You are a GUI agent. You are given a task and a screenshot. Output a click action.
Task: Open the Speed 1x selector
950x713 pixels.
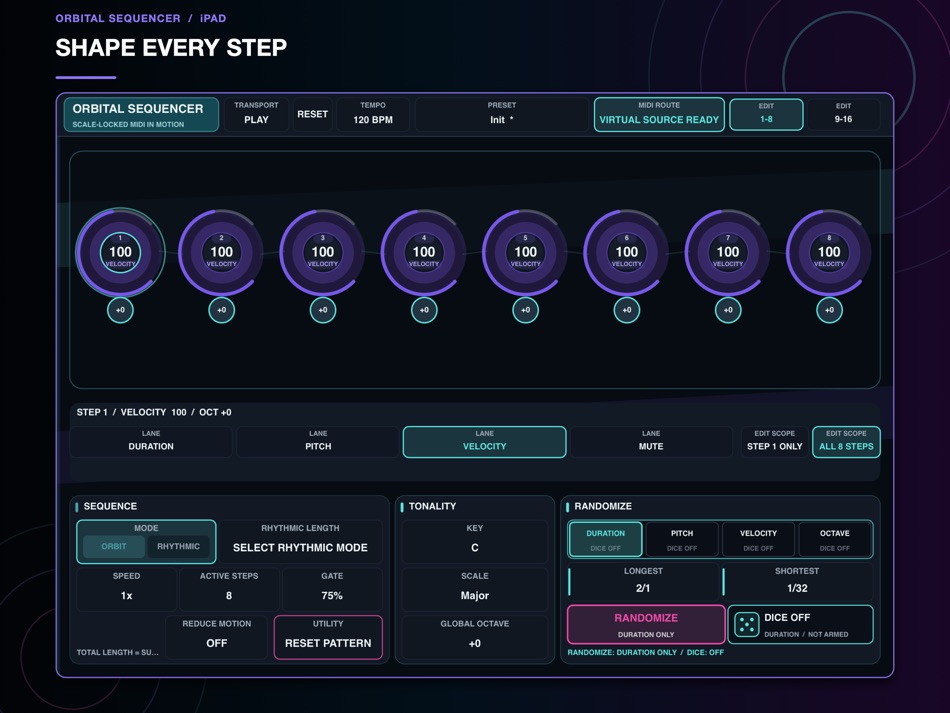tap(127, 588)
